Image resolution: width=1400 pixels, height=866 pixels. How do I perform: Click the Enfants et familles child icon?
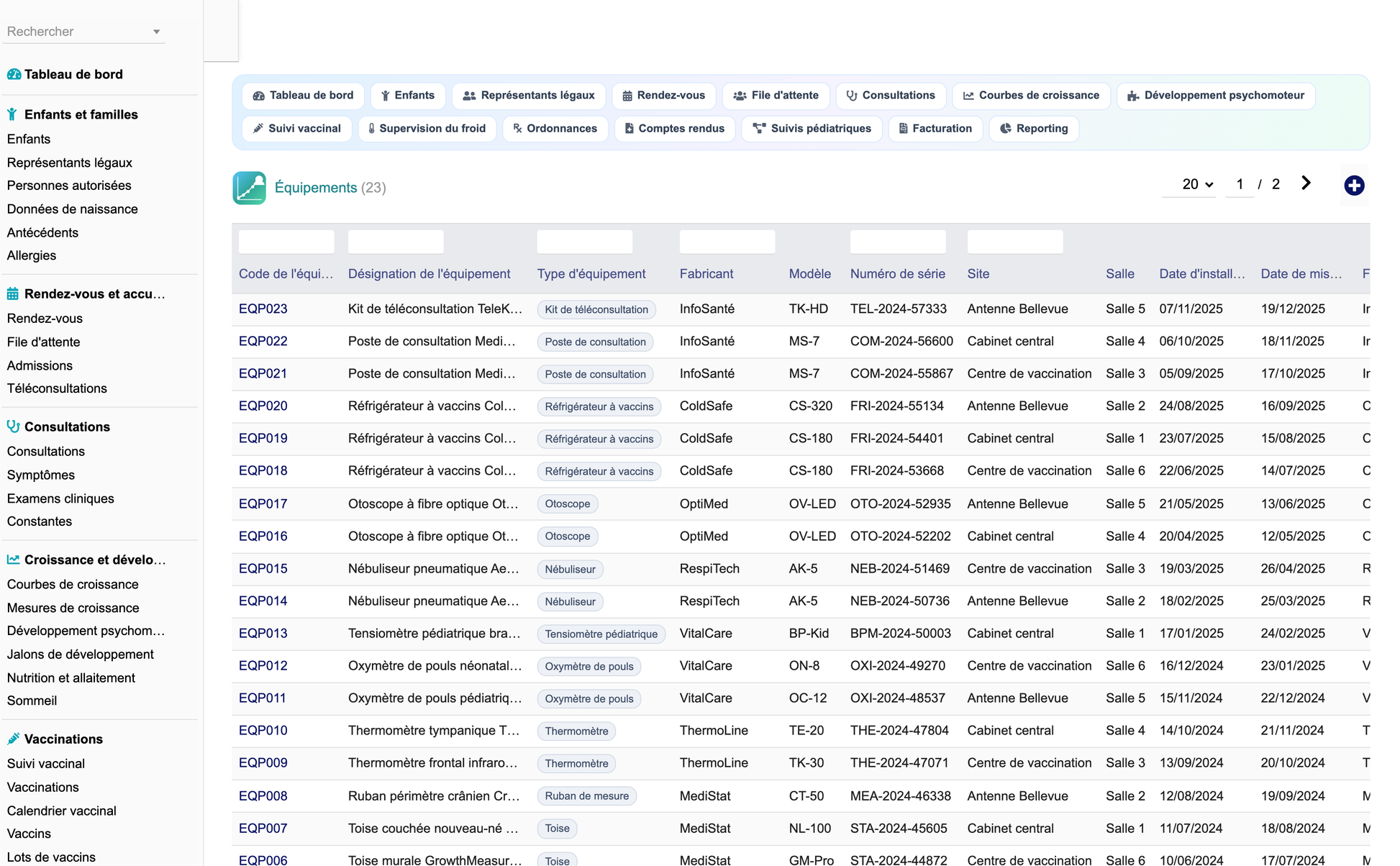coord(12,114)
